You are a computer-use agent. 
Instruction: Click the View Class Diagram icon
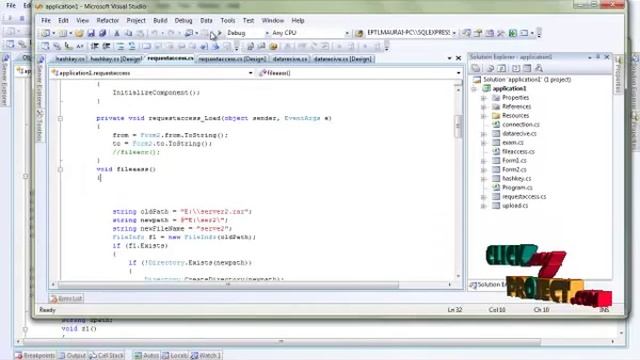[539, 68]
